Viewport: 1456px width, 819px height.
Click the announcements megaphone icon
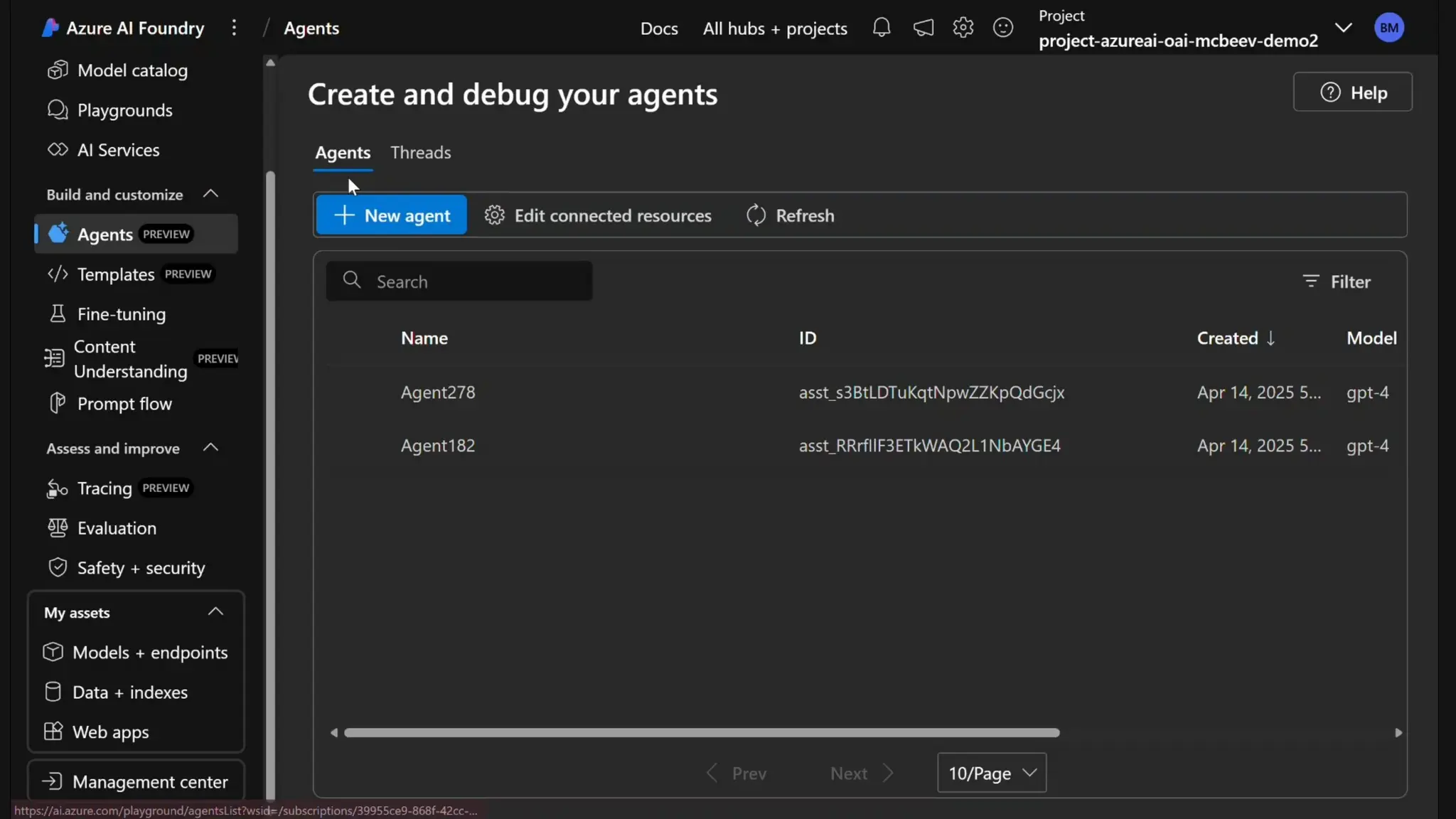[x=923, y=28]
